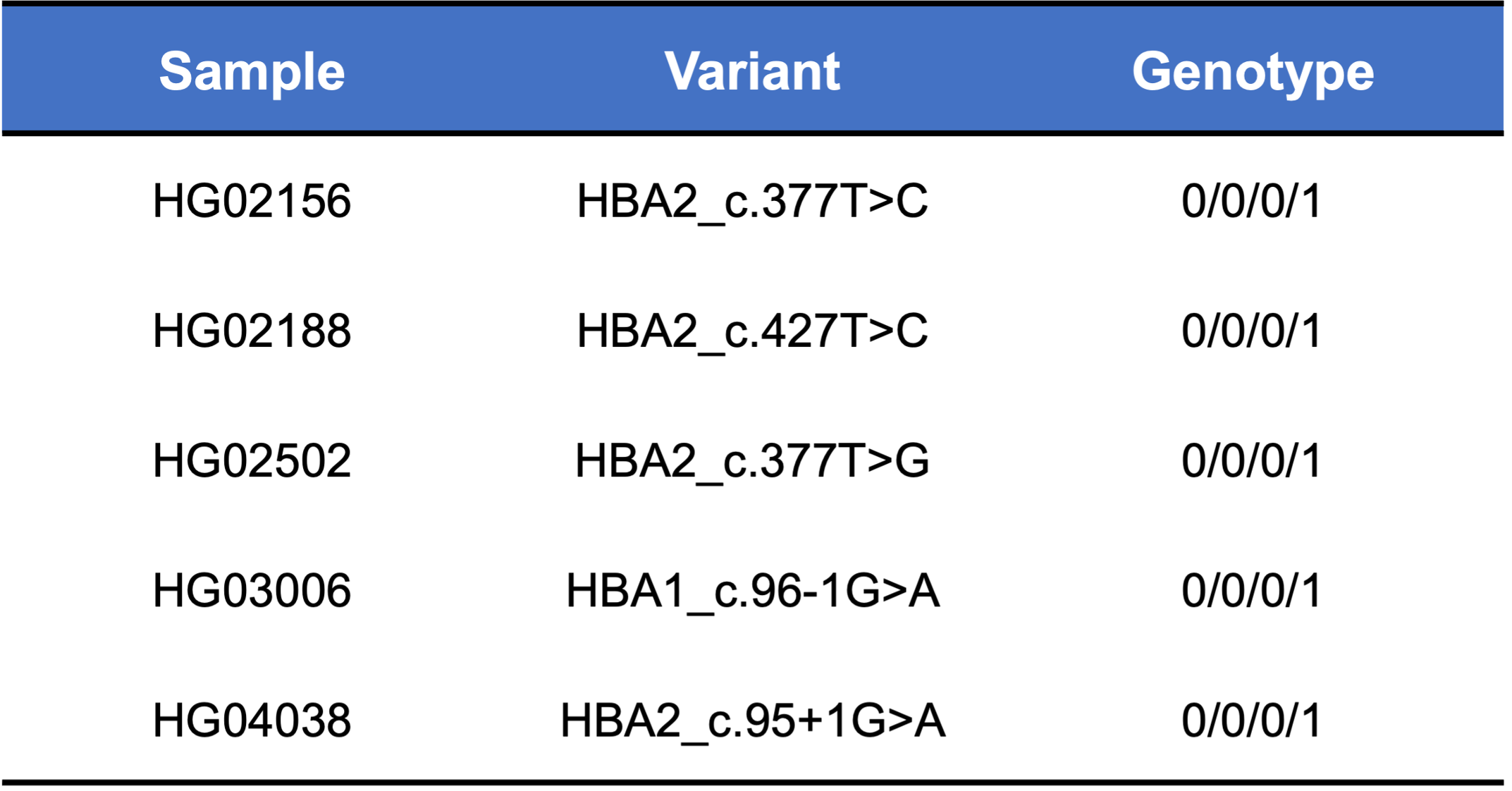
Task: Click the Sample column header
Action: (252, 72)
